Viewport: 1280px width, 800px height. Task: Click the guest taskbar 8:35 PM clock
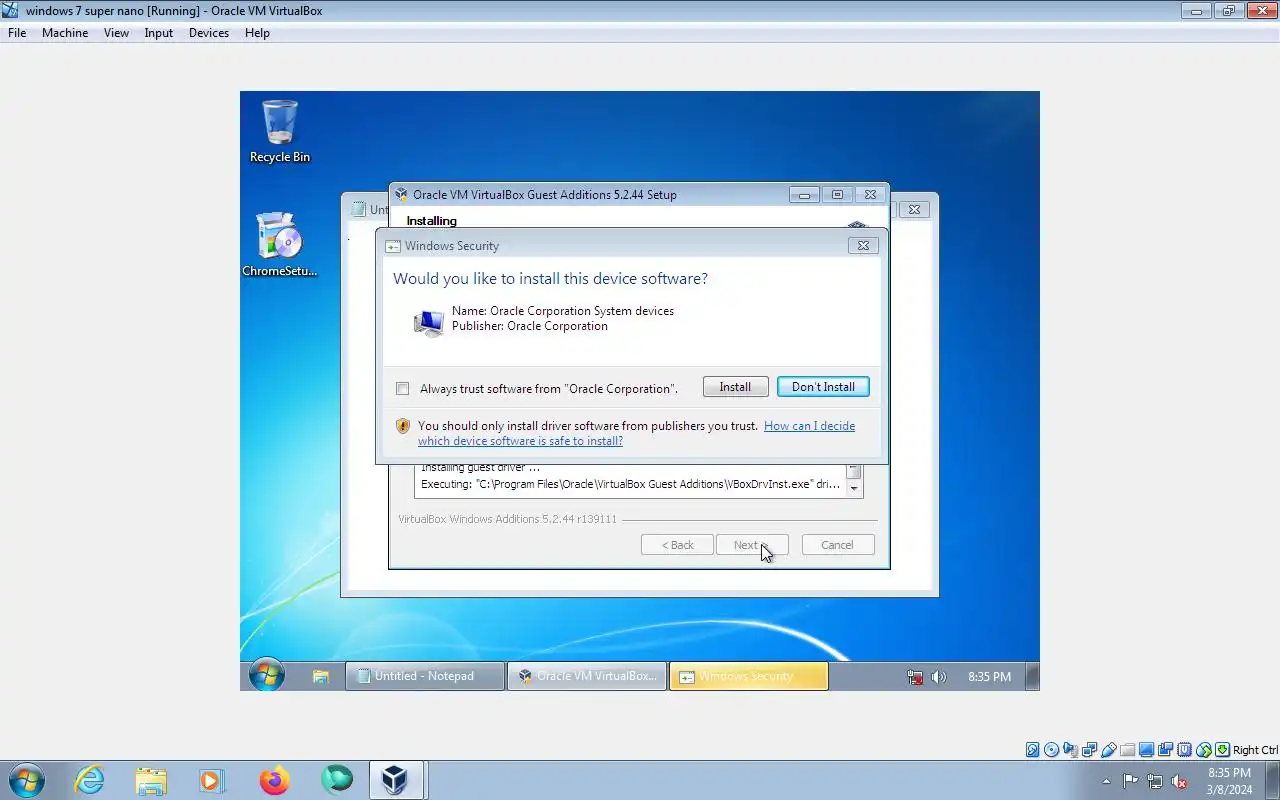[989, 677]
